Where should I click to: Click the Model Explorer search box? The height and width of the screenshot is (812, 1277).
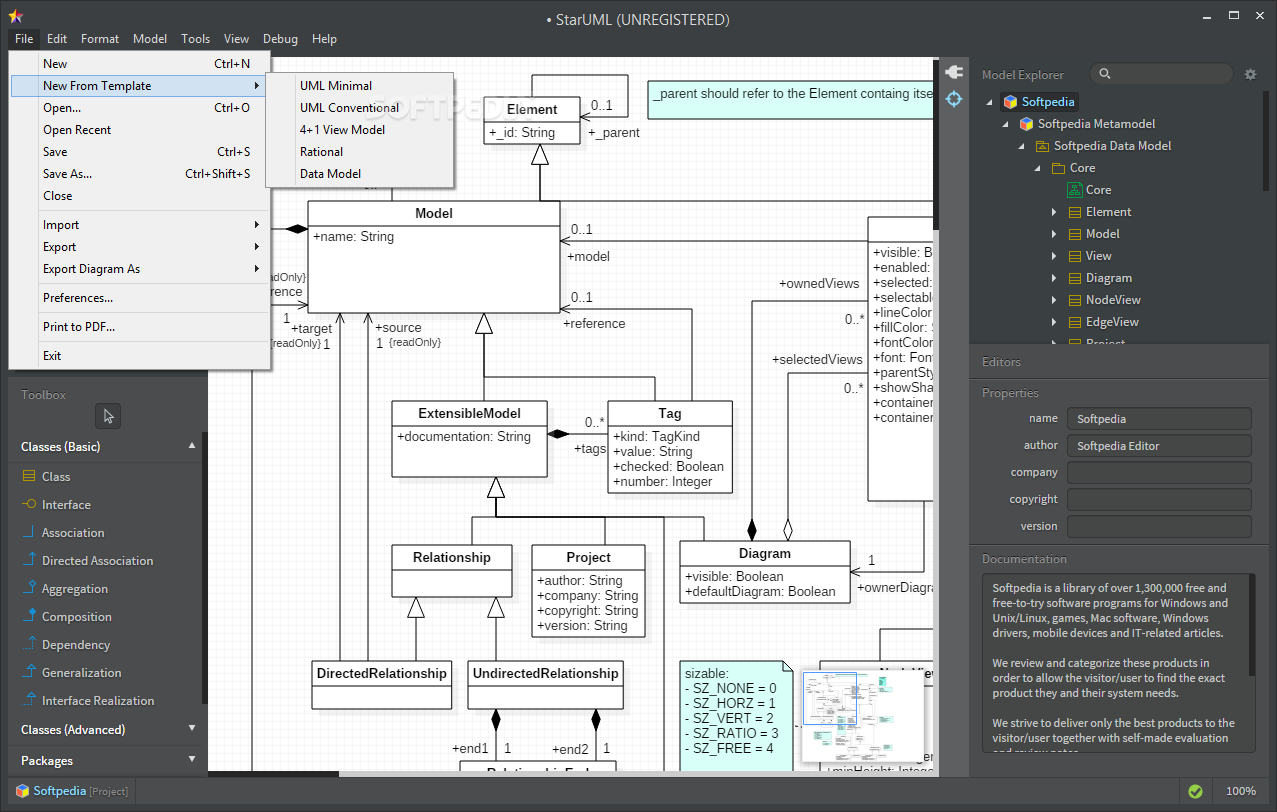[x=1161, y=74]
